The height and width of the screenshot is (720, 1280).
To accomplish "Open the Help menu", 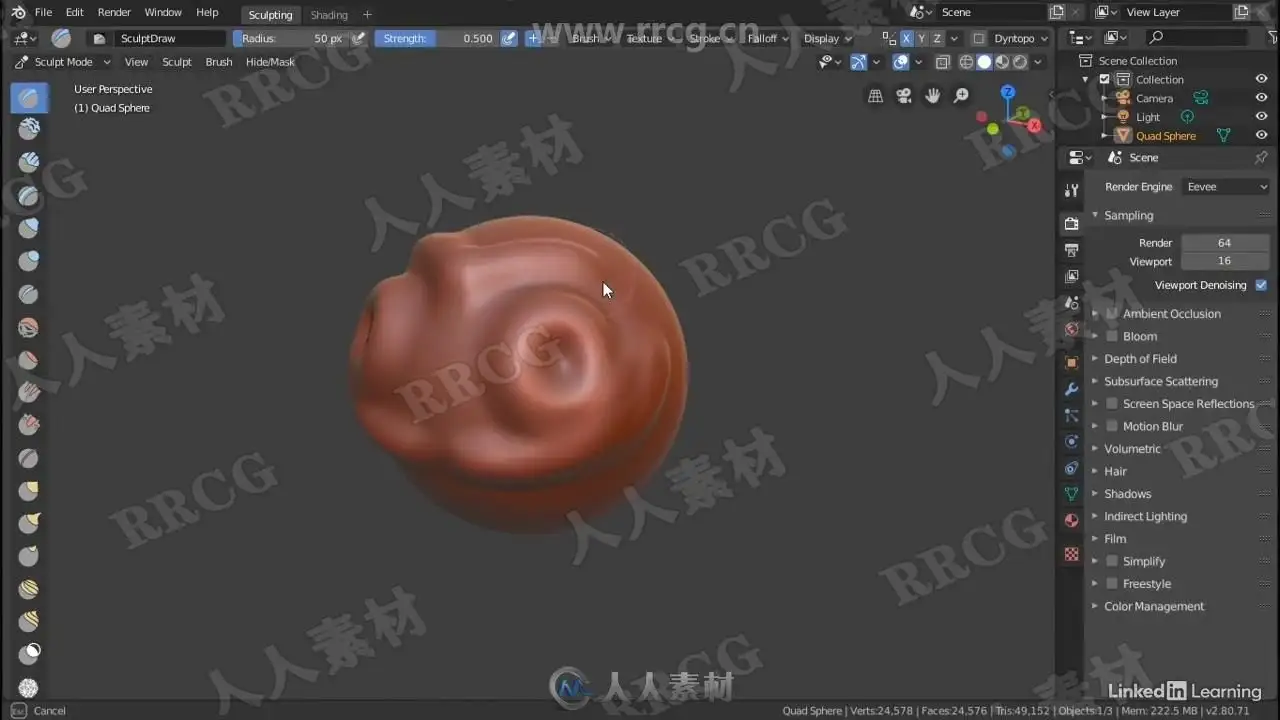I will pyautogui.click(x=207, y=12).
